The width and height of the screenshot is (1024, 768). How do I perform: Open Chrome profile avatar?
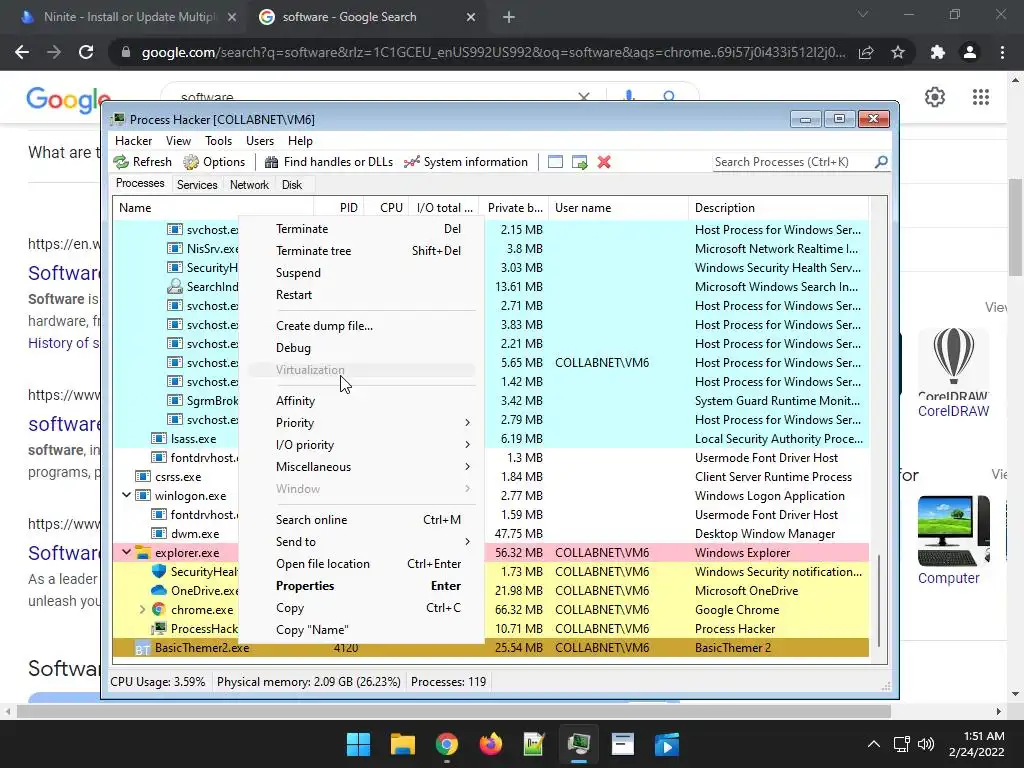tap(970, 52)
